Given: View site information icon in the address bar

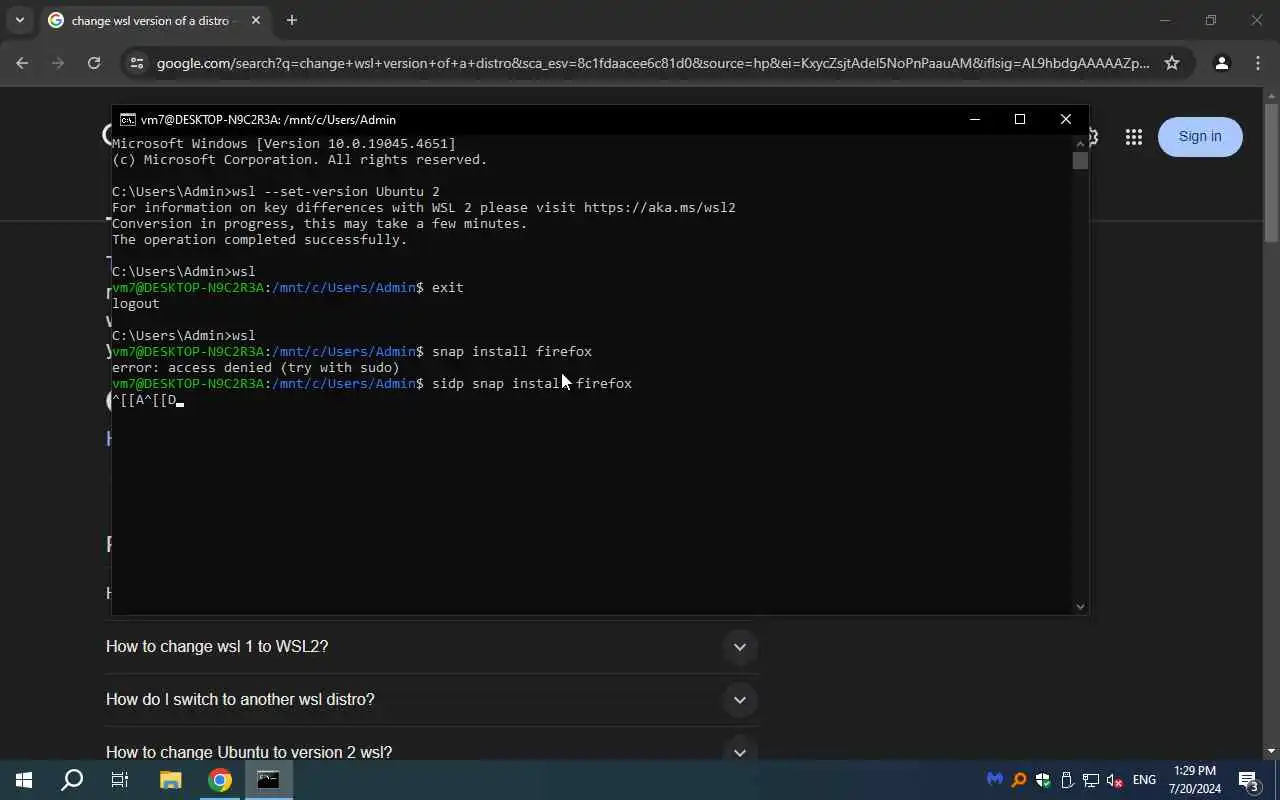Looking at the screenshot, I should coord(138,63).
